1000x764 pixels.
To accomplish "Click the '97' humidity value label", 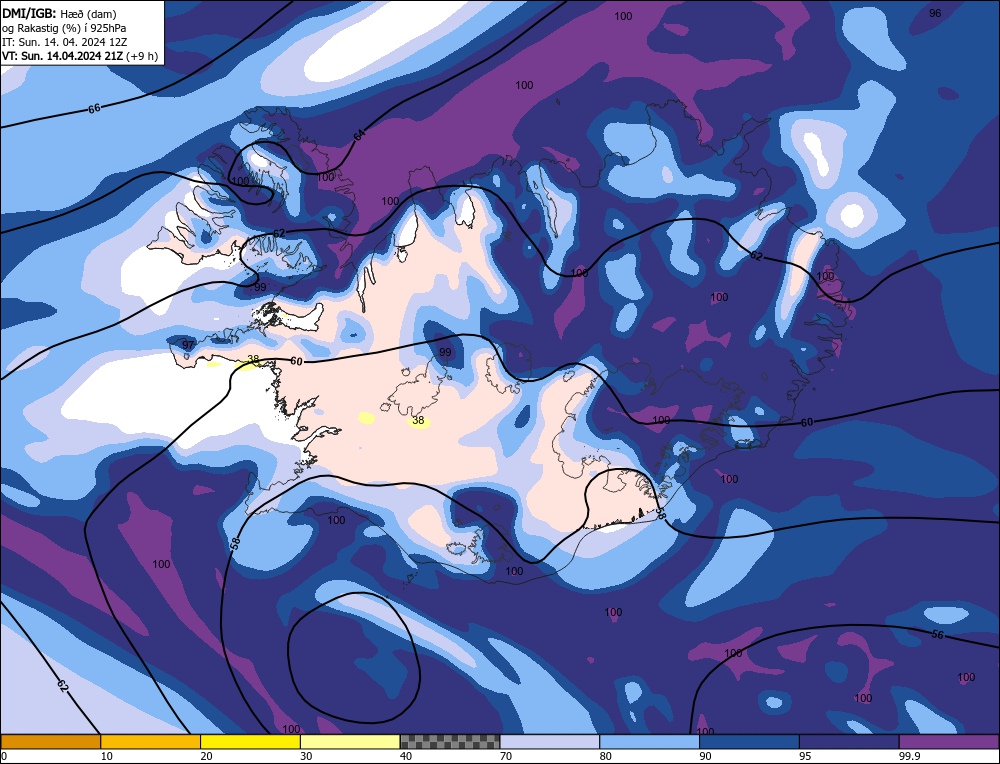I will 188,345.
